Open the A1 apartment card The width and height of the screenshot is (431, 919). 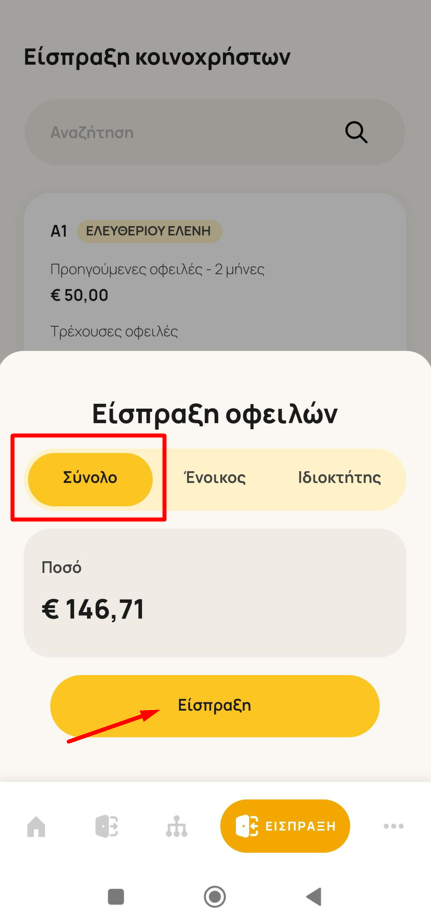coord(215,273)
